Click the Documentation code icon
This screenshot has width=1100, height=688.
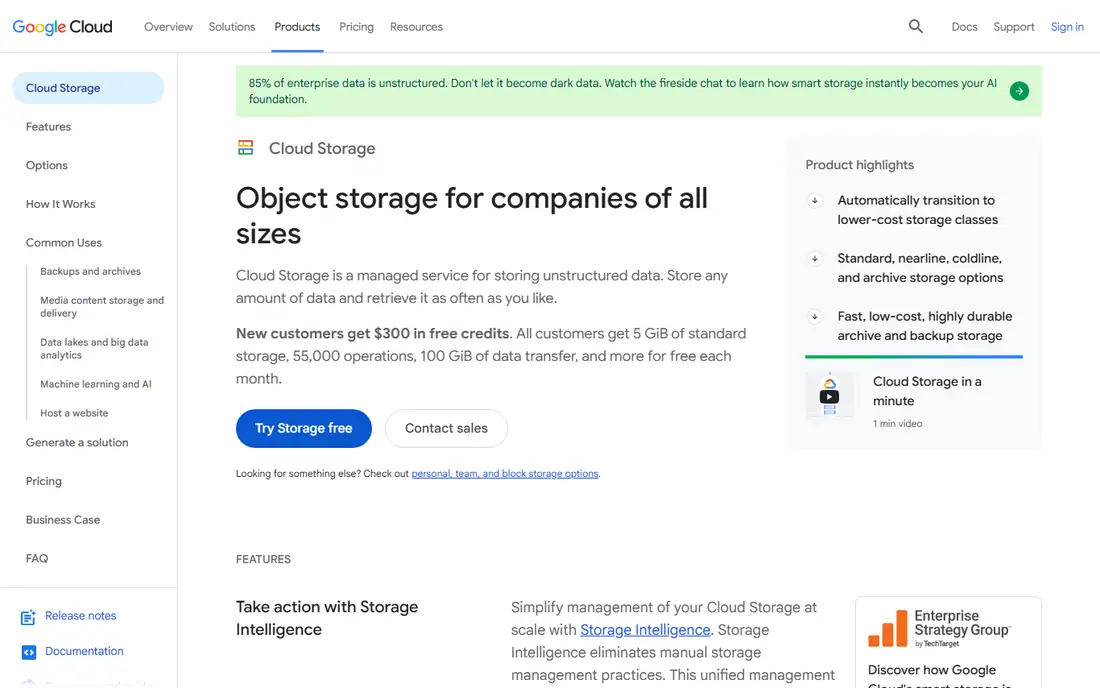(28, 652)
